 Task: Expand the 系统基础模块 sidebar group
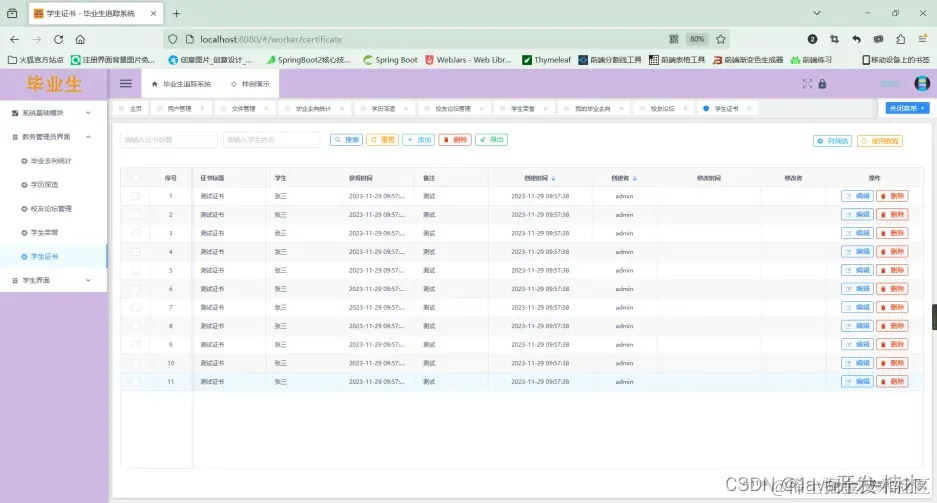click(x=54, y=113)
